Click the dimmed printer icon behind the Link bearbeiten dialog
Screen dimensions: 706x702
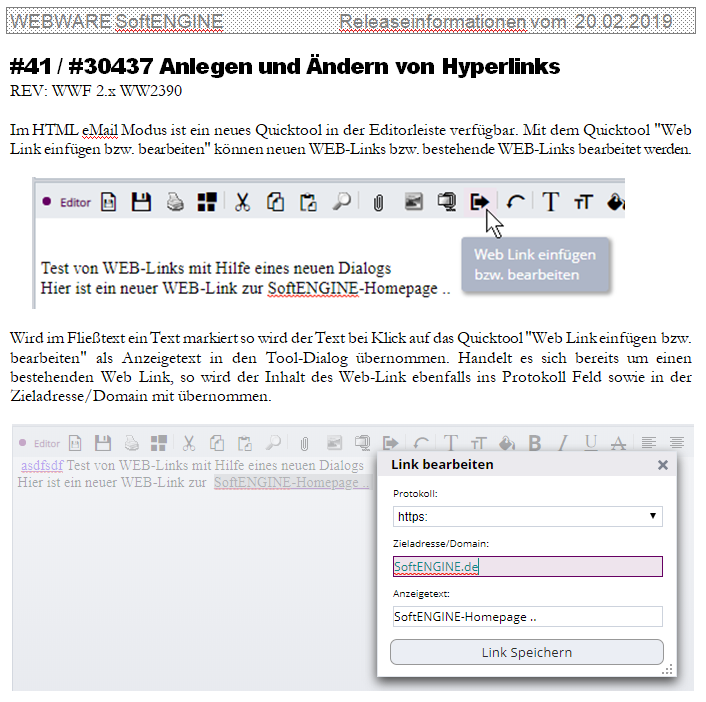tap(131, 443)
